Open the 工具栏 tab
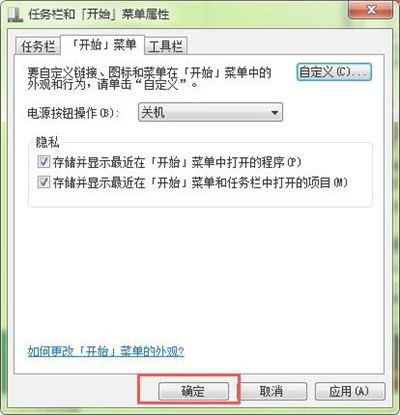Screen dimensions: 400x415 coord(166,46)
